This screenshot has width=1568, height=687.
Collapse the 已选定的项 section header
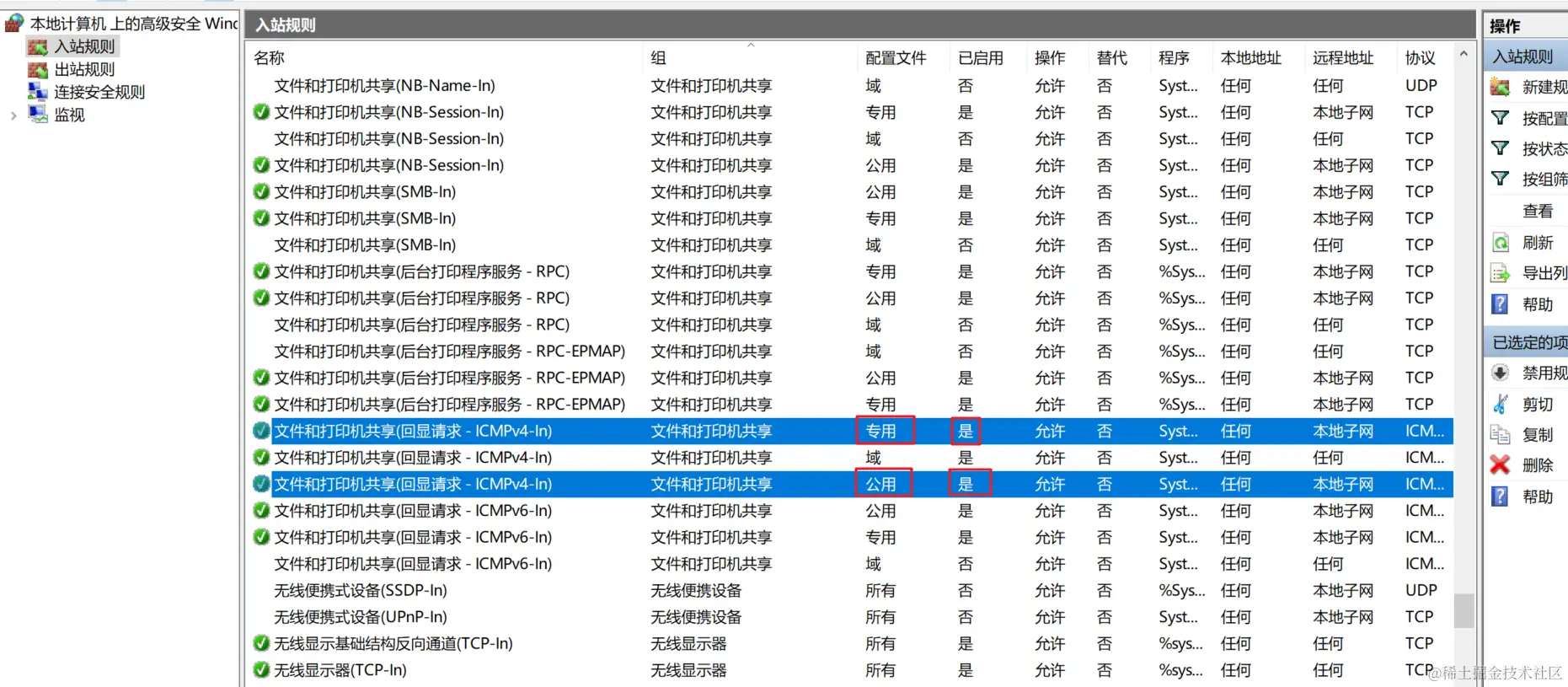pyautogui.click(x=1527, y=342)
